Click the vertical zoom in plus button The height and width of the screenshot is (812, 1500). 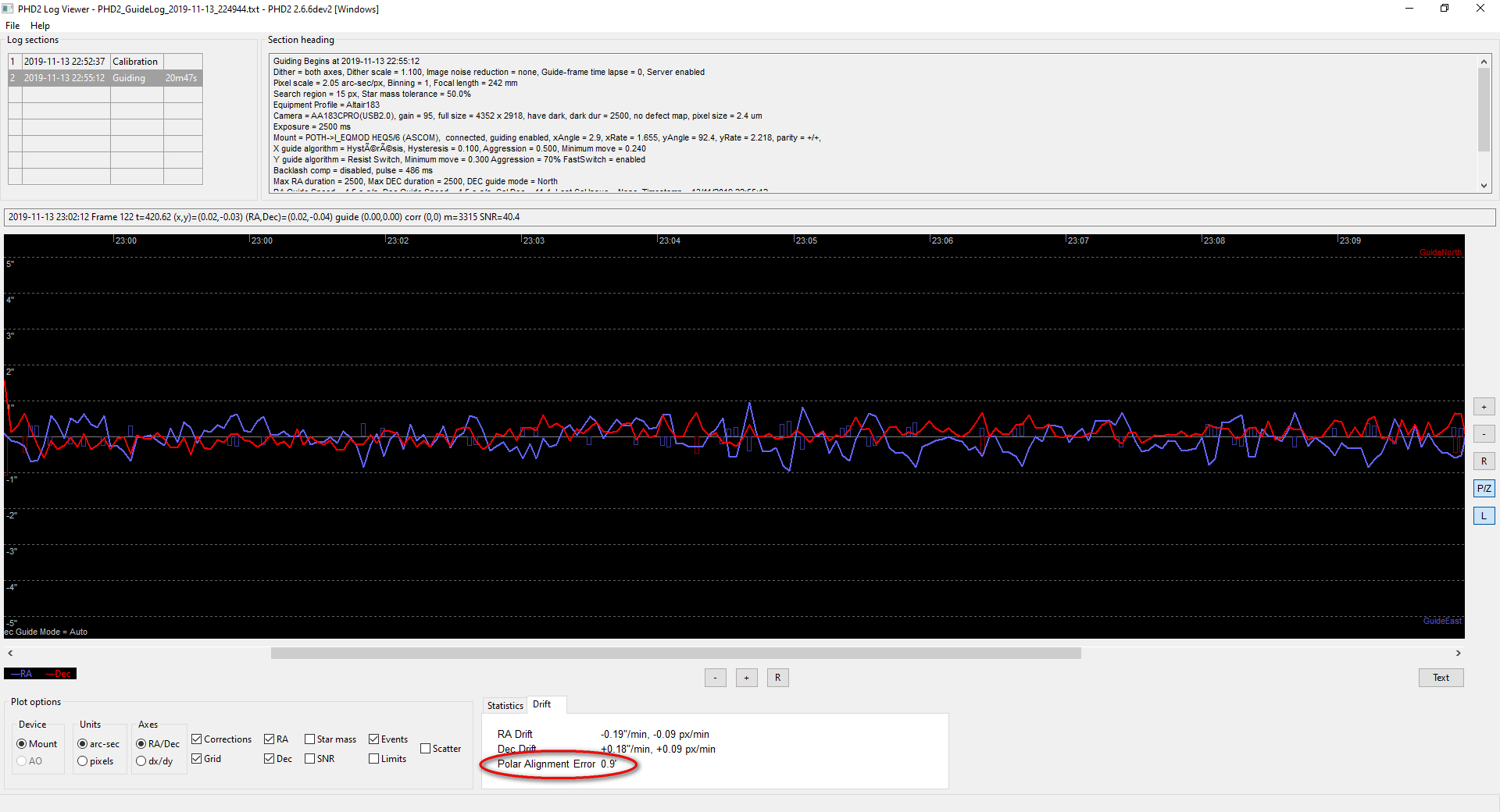click(1484, 407)
